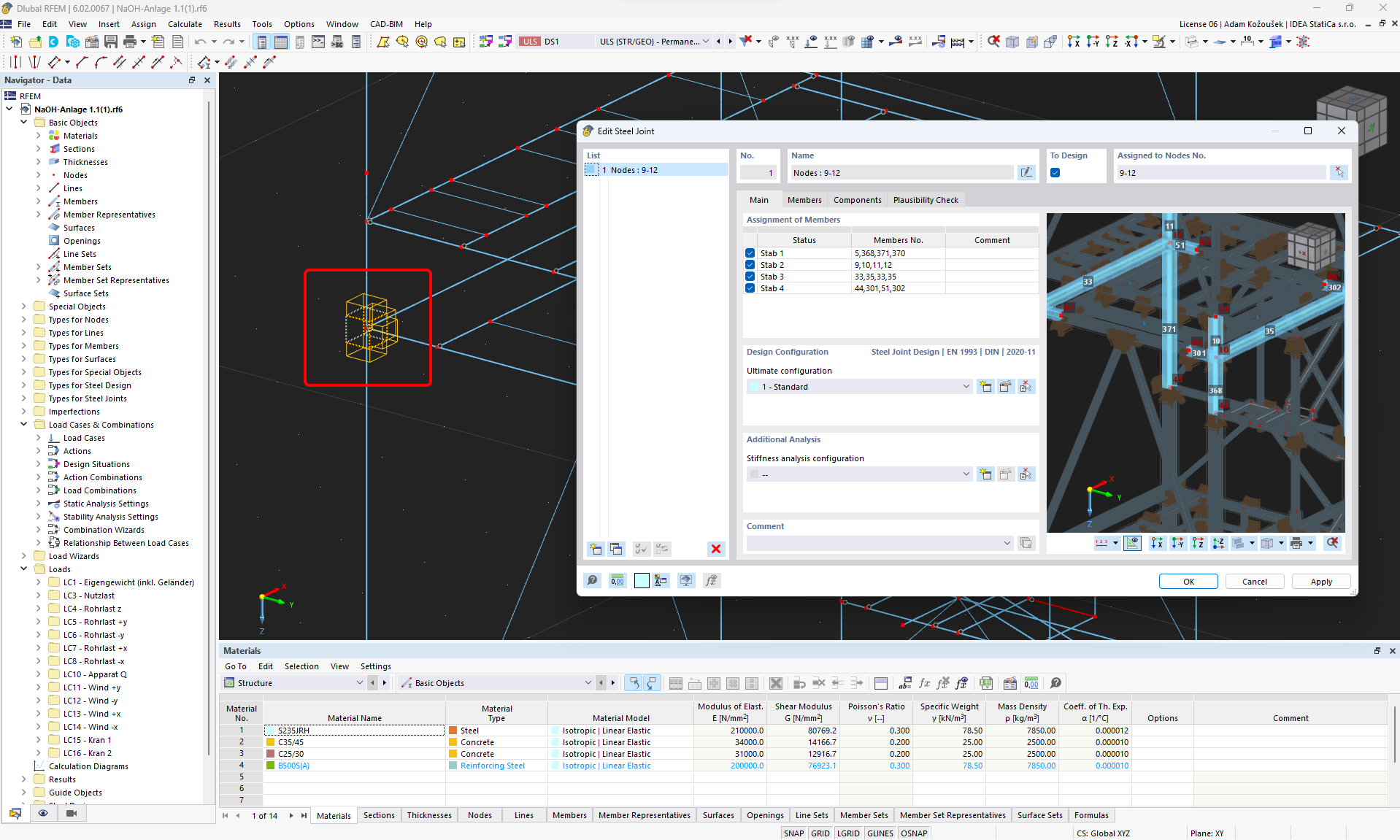Click the new joint icon below list

click(x=596, y=549)
